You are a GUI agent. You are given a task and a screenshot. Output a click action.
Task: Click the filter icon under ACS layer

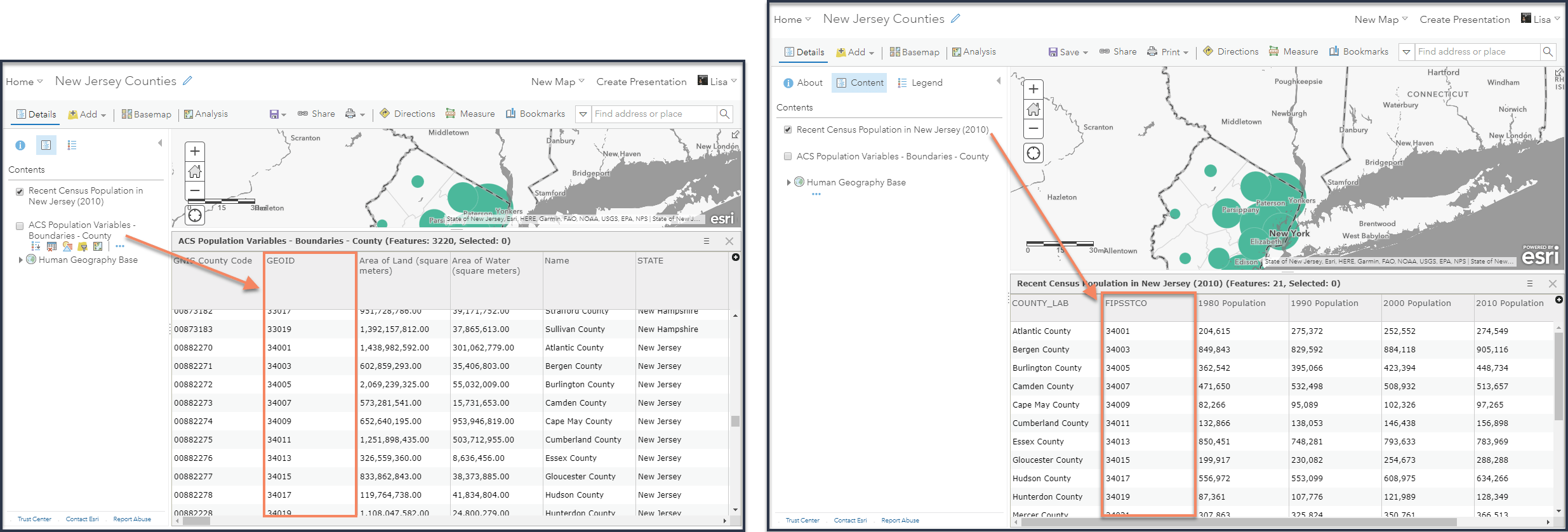tap(82, 246)
